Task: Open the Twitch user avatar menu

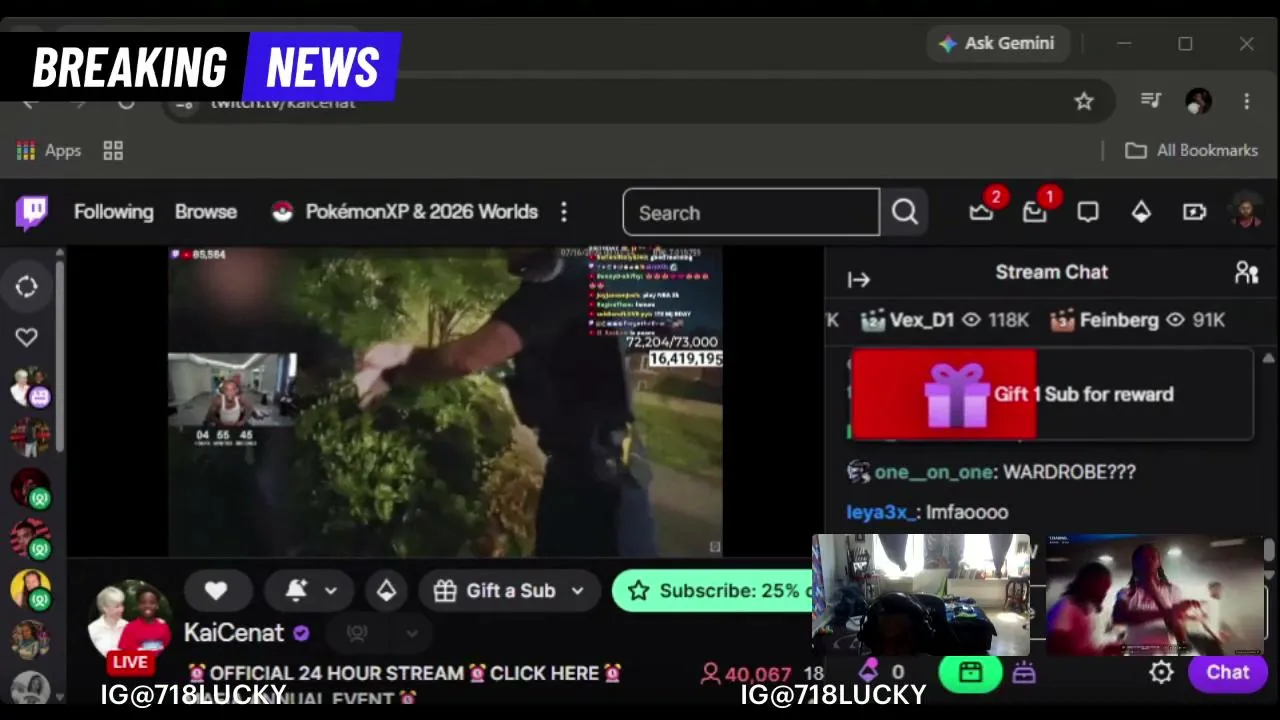Action: [x=1246, y=212]
